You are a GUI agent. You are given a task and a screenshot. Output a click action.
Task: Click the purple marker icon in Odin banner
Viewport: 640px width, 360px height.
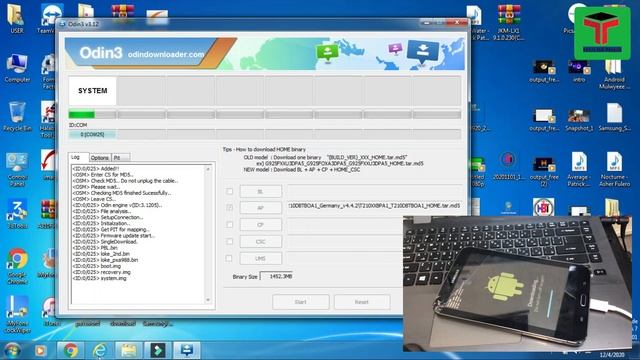pos(395,49)
